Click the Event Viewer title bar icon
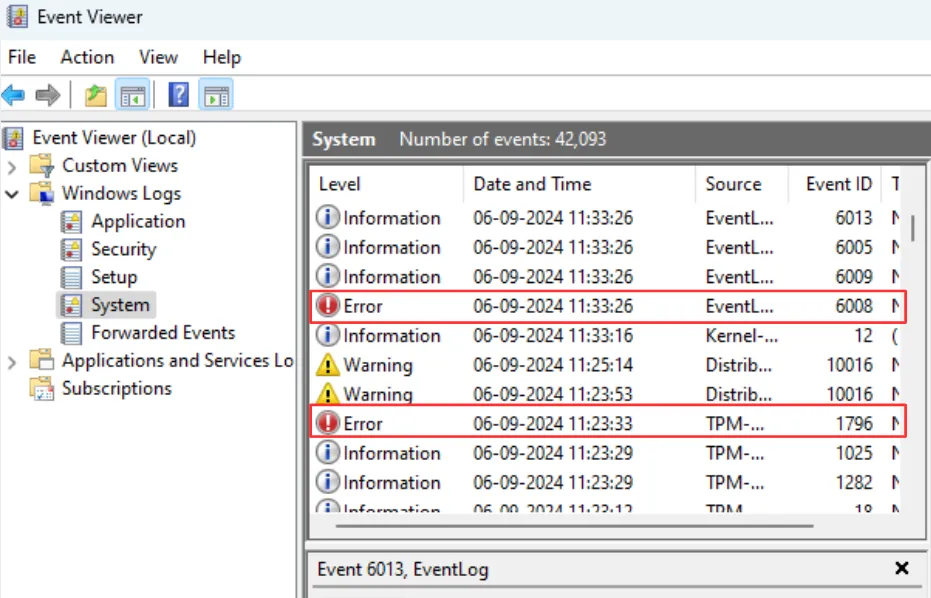This screenshot has width=931, height=598. (x=17, y=17)
